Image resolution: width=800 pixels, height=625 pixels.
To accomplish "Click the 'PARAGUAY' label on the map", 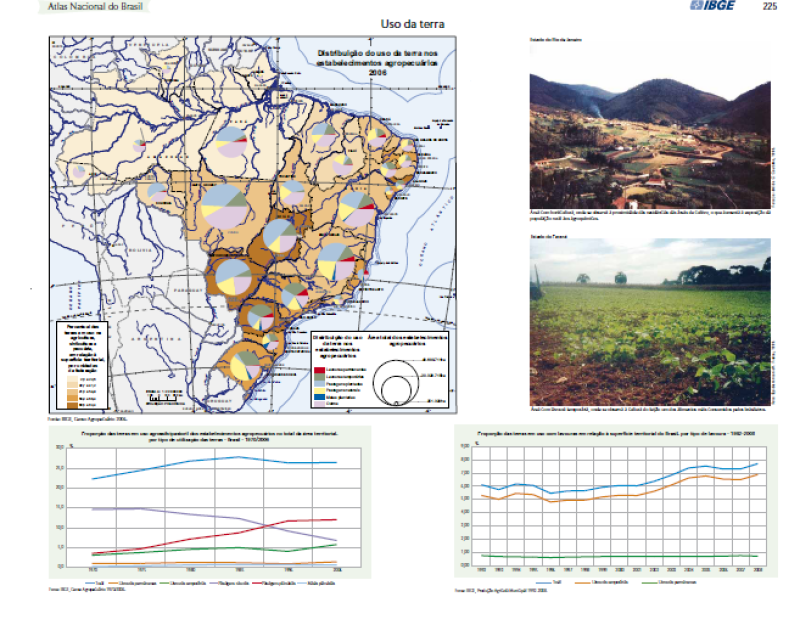I will 189,290.
